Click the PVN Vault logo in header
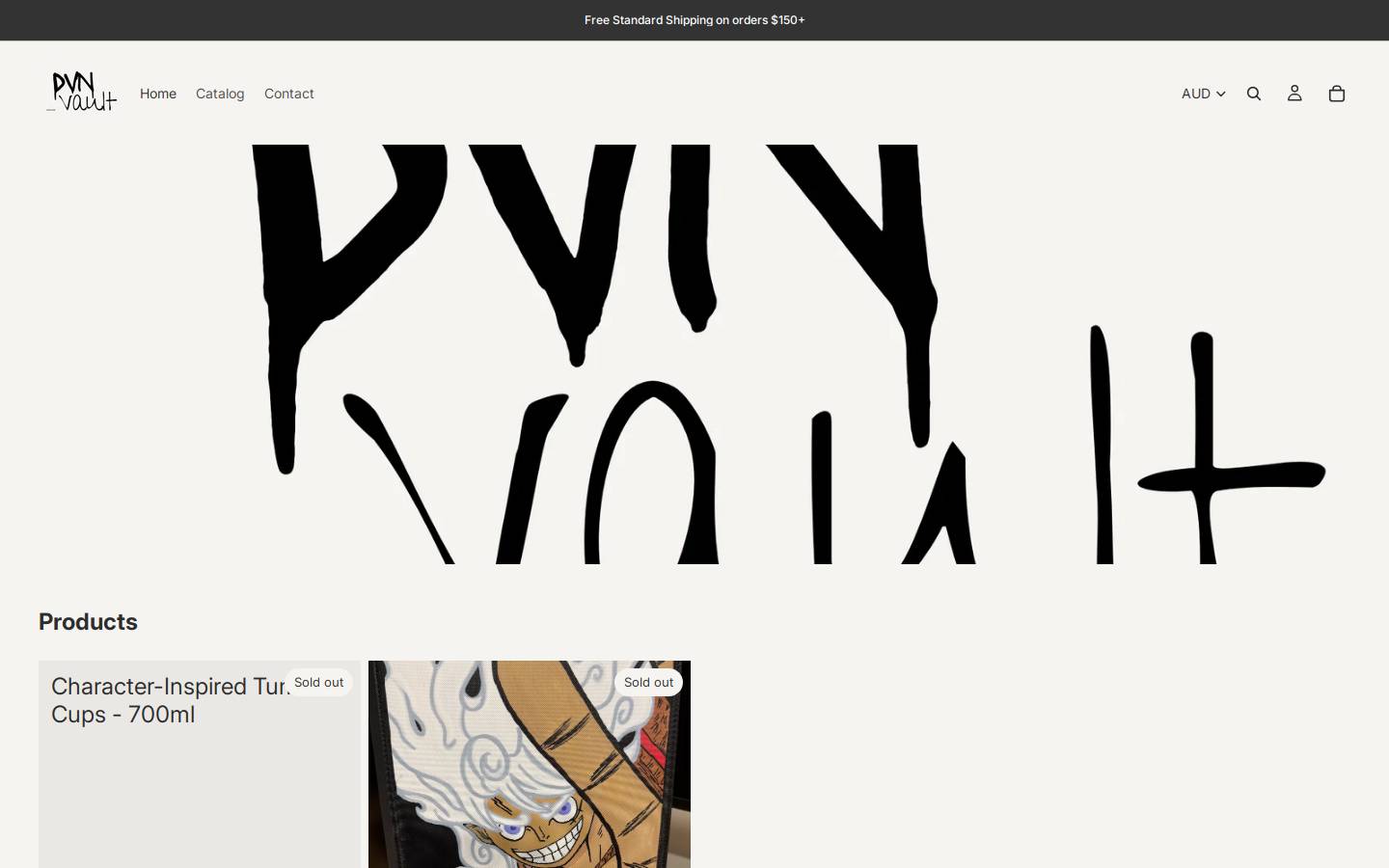This screenshot has width=1389, height=868. [x=82, y=93]
